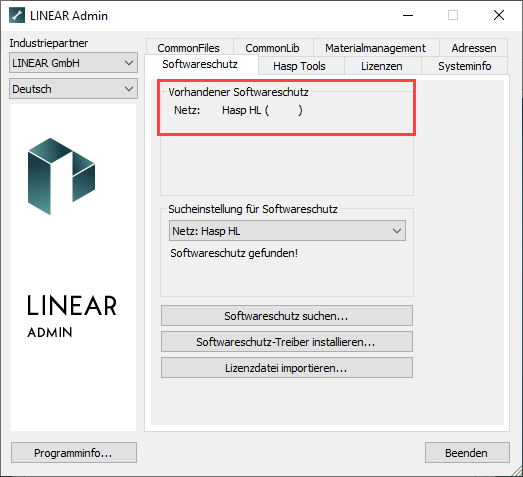
Task: Show the Systeminfo tab
Action: 465,66
